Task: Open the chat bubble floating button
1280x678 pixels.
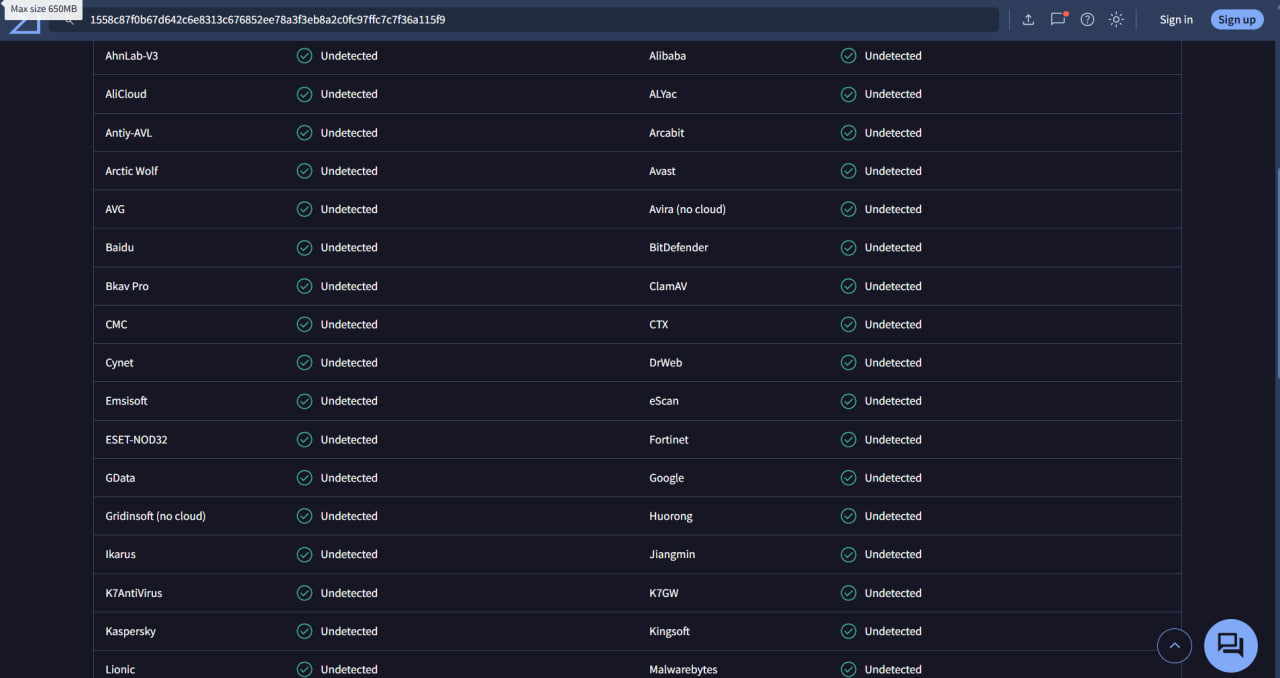Action: point(1230,645)
